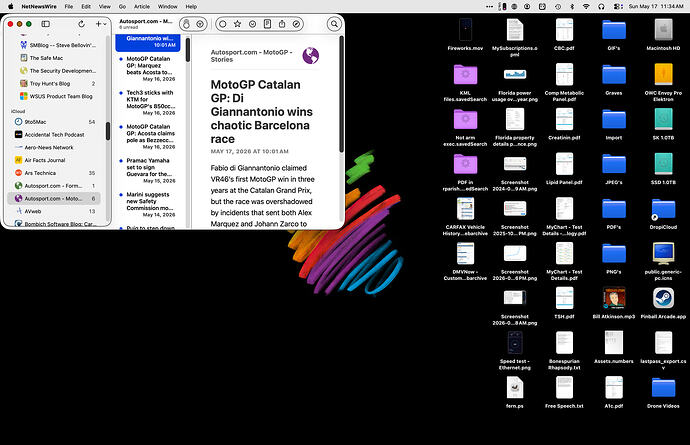Image resolution: width=690 pixels, height=445 pixels.
Task: Open the Window menu
Action: coord(167,6)
